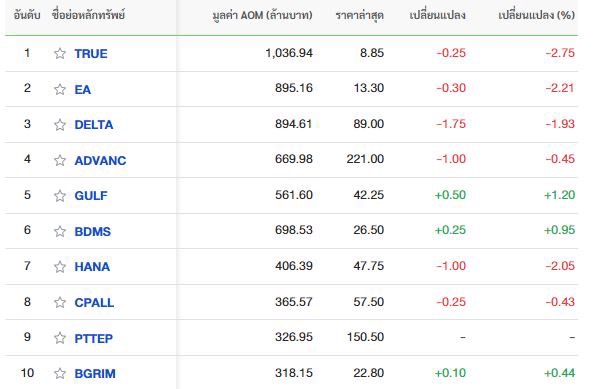Sort by ราคาล่าสุด column header
594x389 pixels.
(x=360, y=16)
